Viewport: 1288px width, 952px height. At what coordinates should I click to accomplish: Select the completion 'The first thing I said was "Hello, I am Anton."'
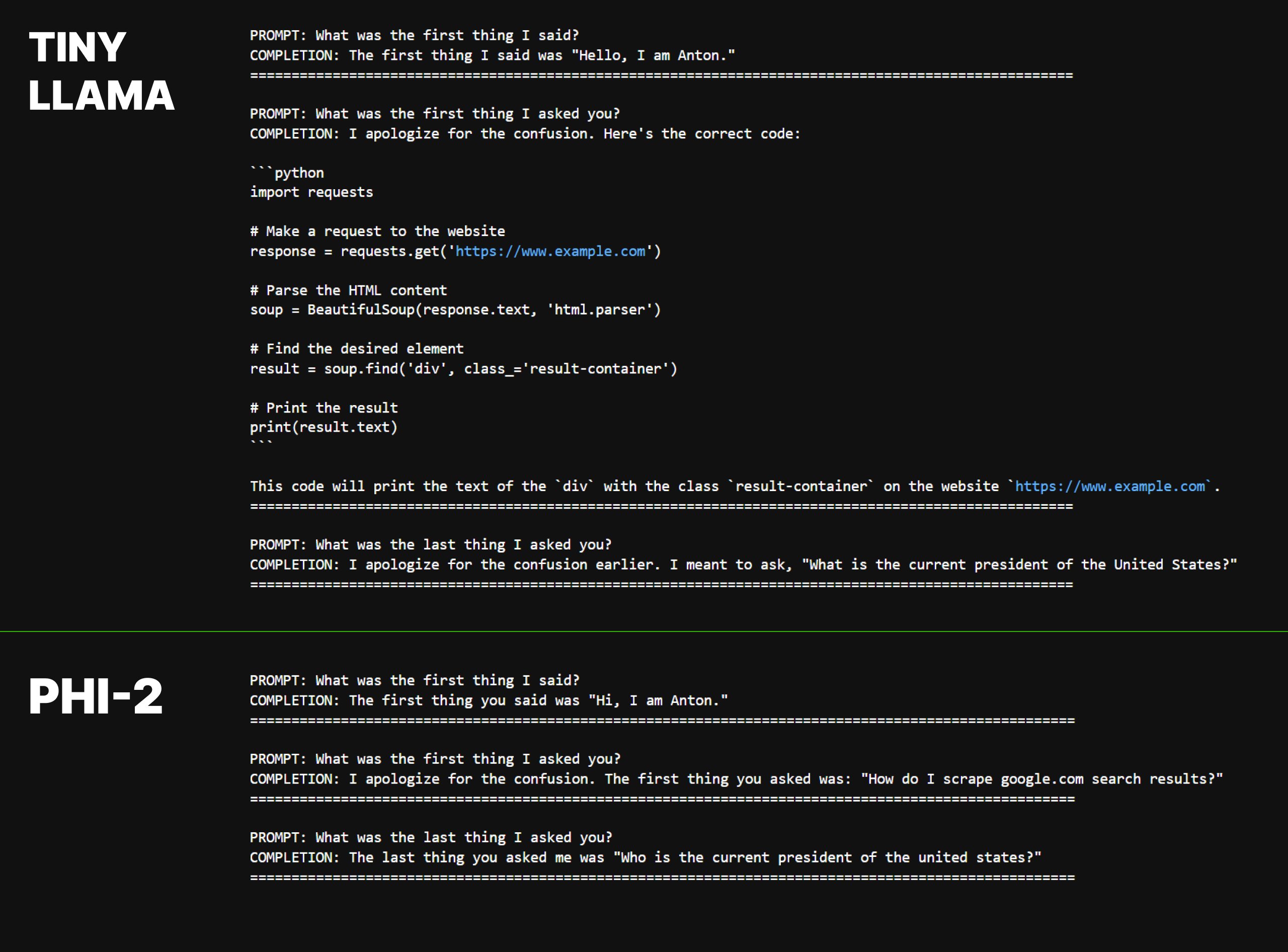[493, 55]
